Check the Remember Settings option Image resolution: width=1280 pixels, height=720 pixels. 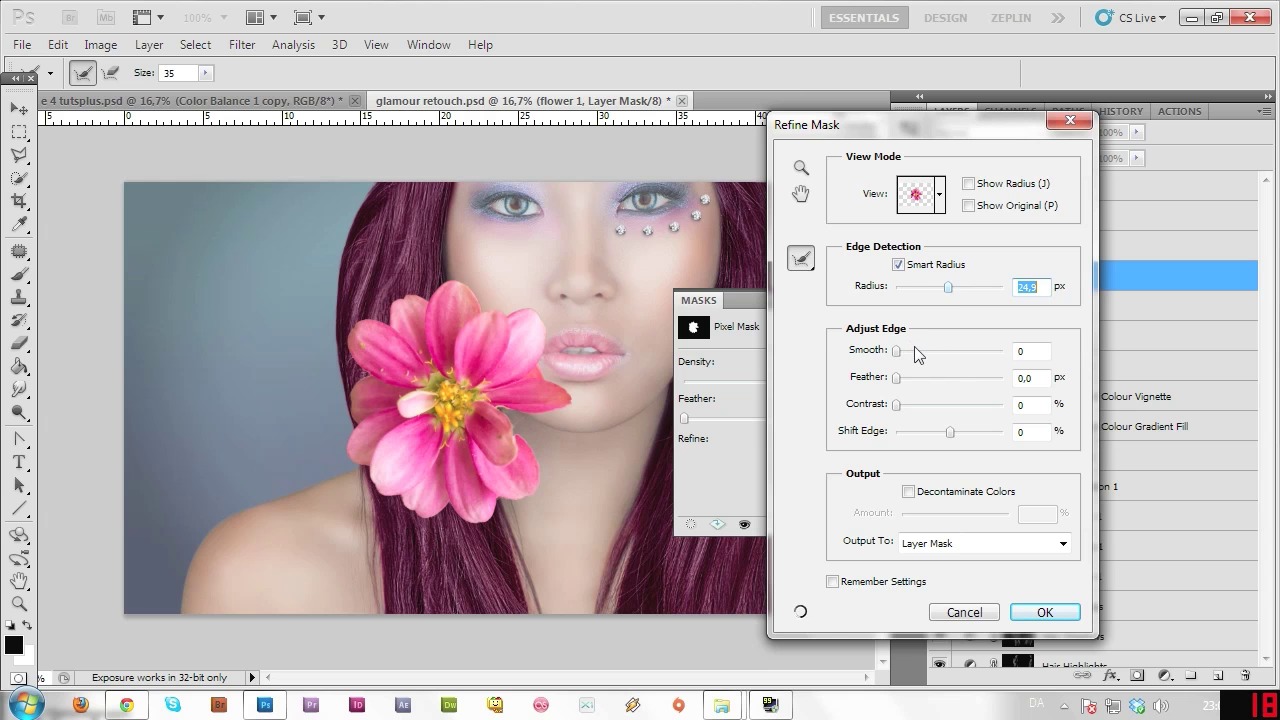click(832, 582)
